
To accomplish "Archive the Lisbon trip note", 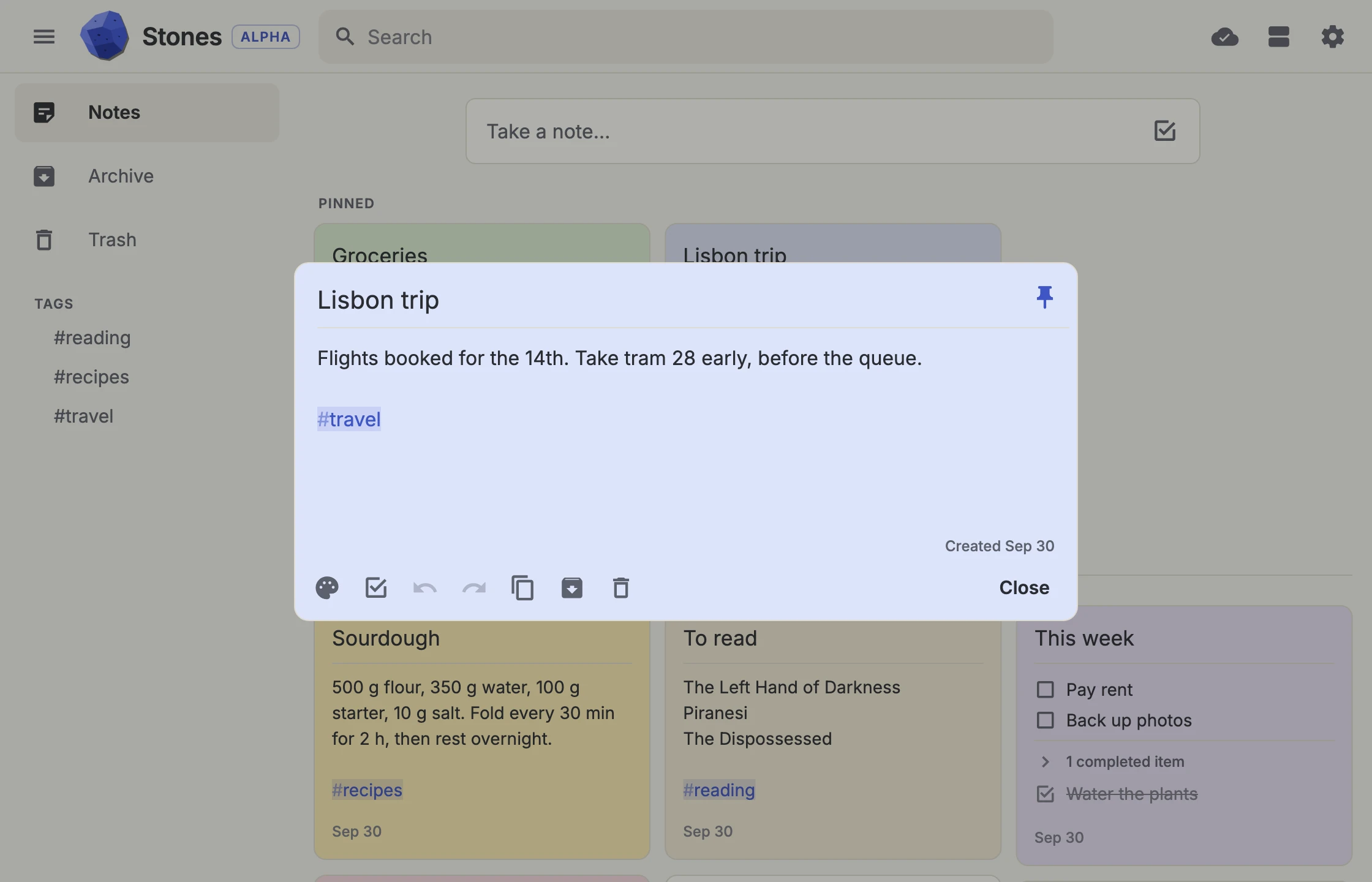I will [572, 588].
